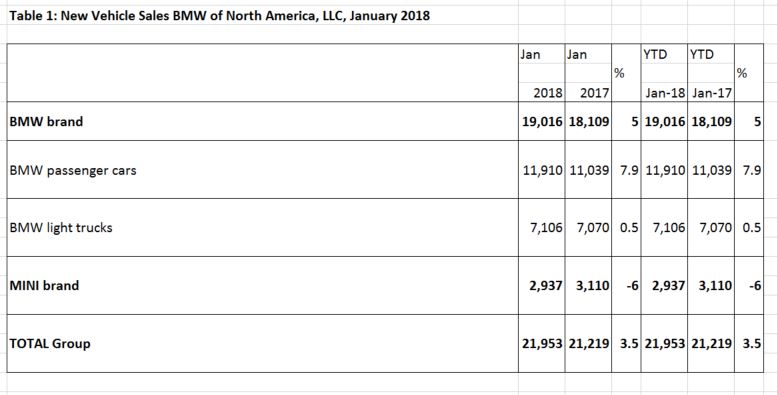Select TOTAL Group Jan 2018 value 21,953
The width and height of the screenshot is (777, 395).
click(542, 343)
